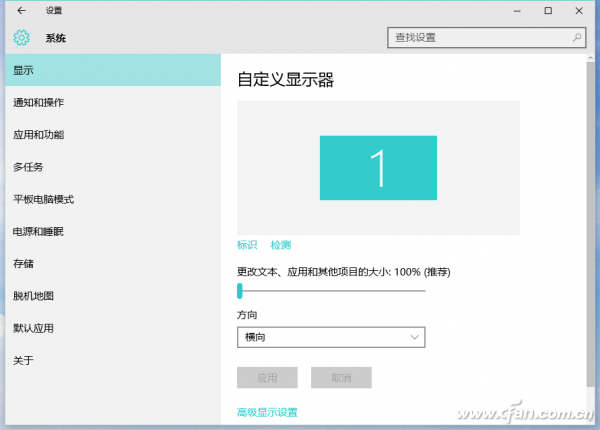Select 显示 in the sidebar
Viewport: 600px width, 430px height.
tap(113, 70)
